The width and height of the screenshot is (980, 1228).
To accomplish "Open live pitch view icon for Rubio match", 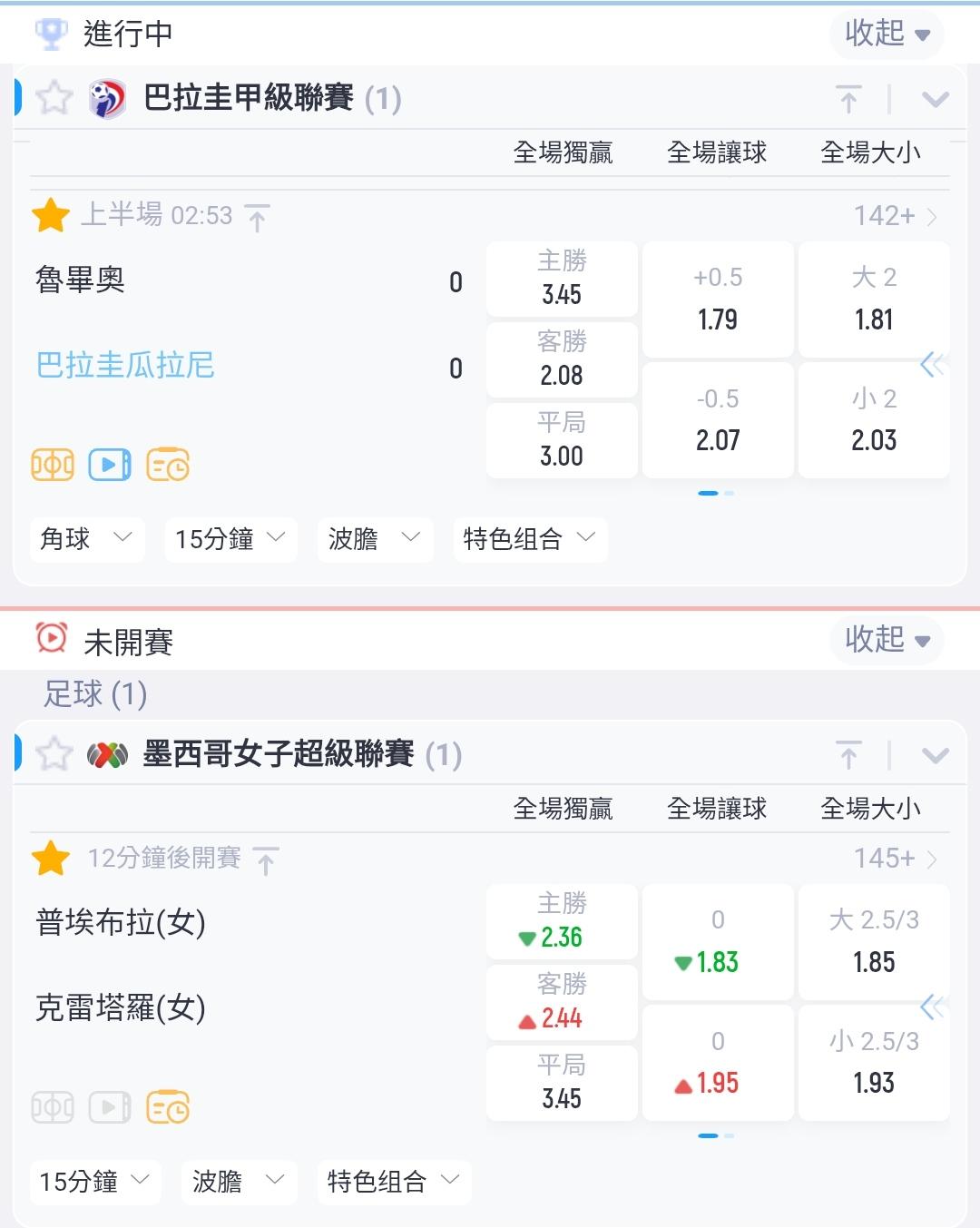I will pos(53,466).
